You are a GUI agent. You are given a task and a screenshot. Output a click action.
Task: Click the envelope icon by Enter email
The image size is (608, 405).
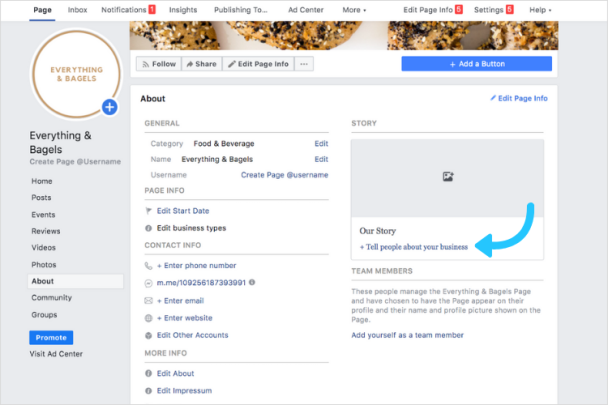tap(149, 300)
